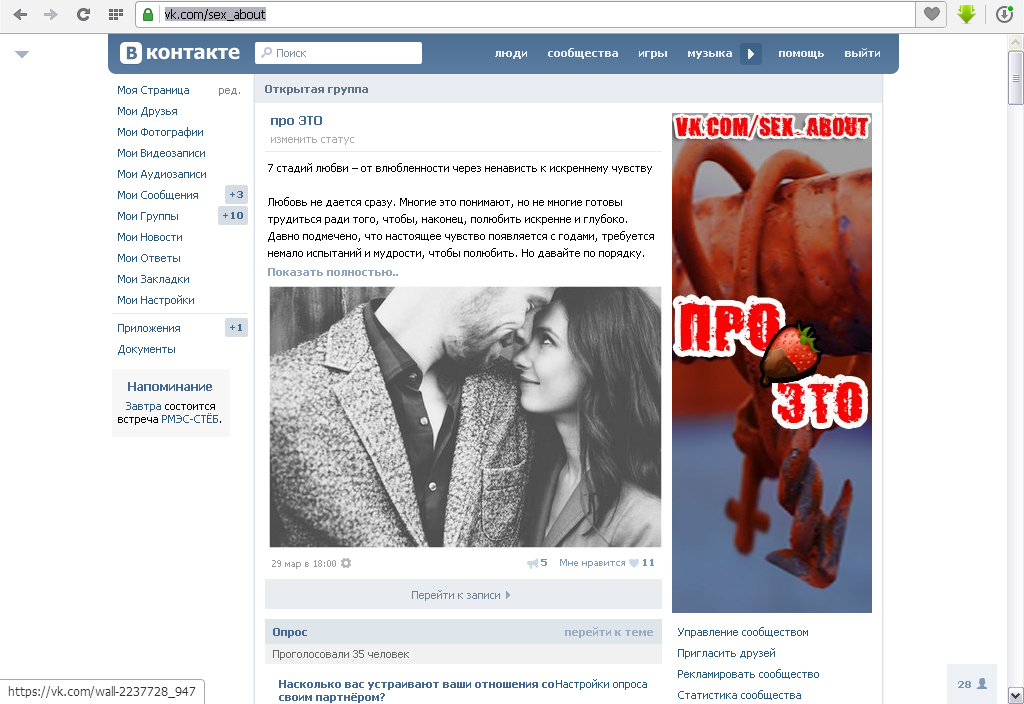Click the scrollbar down arrow
1024x704 pixels.
[1016, 695]
